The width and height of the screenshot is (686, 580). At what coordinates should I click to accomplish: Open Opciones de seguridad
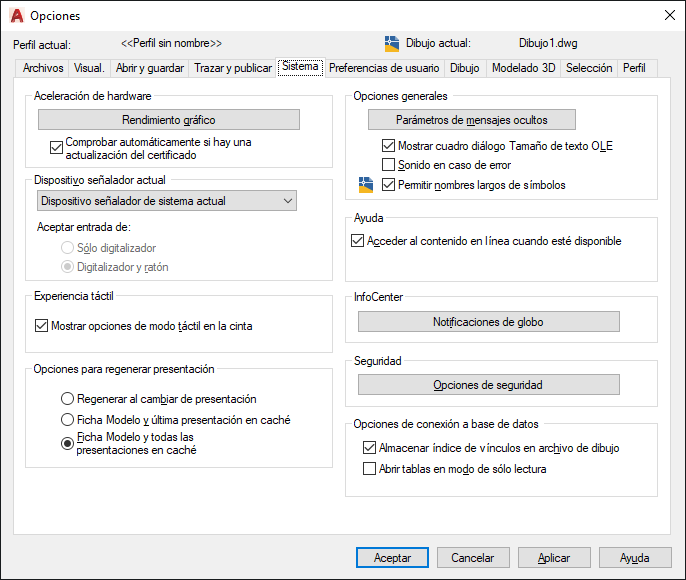click(489, 385)
